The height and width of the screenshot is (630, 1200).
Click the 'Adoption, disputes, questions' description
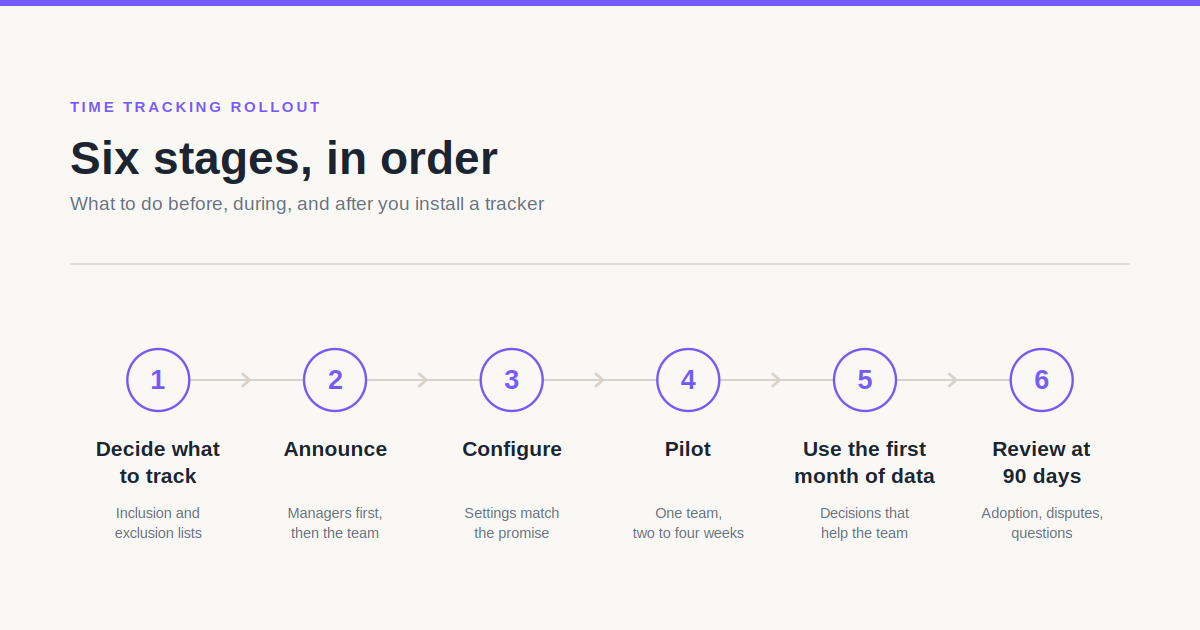point(1042,523)
